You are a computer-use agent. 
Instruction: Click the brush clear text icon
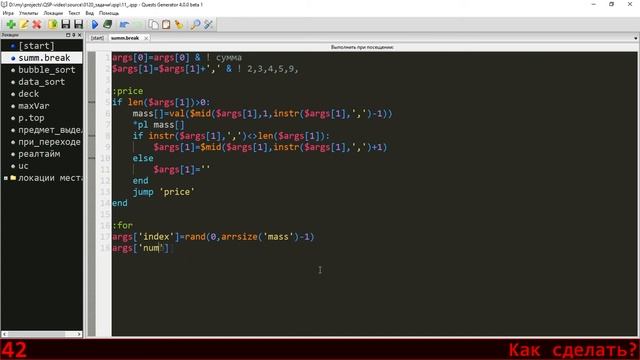point(179,24)
